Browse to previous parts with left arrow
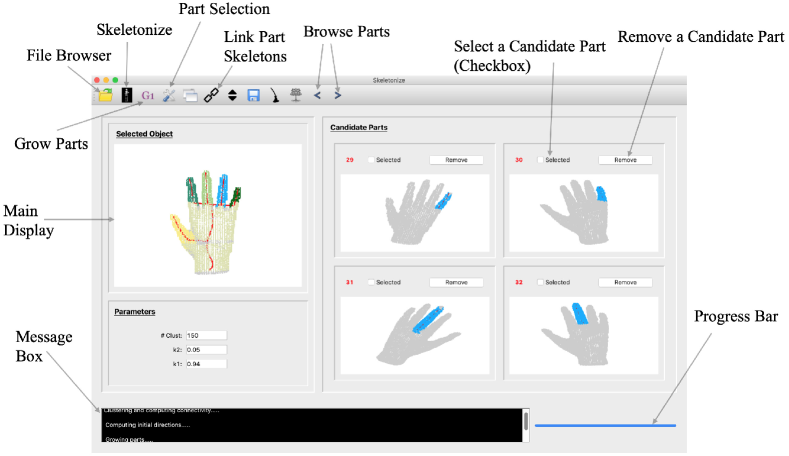Viewport: 789px width, 456px height. (x=318, y=96)
